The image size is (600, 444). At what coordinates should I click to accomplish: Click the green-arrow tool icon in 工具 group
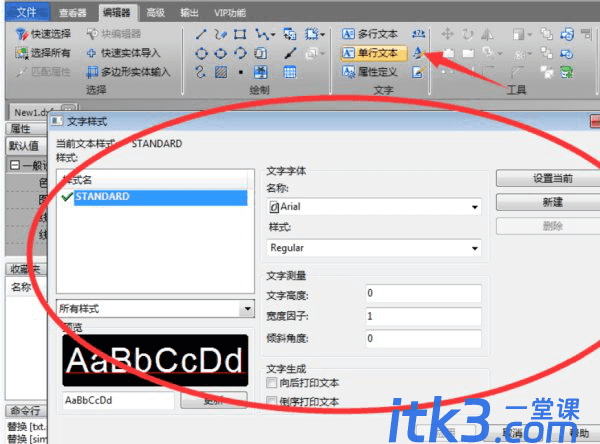567,72
